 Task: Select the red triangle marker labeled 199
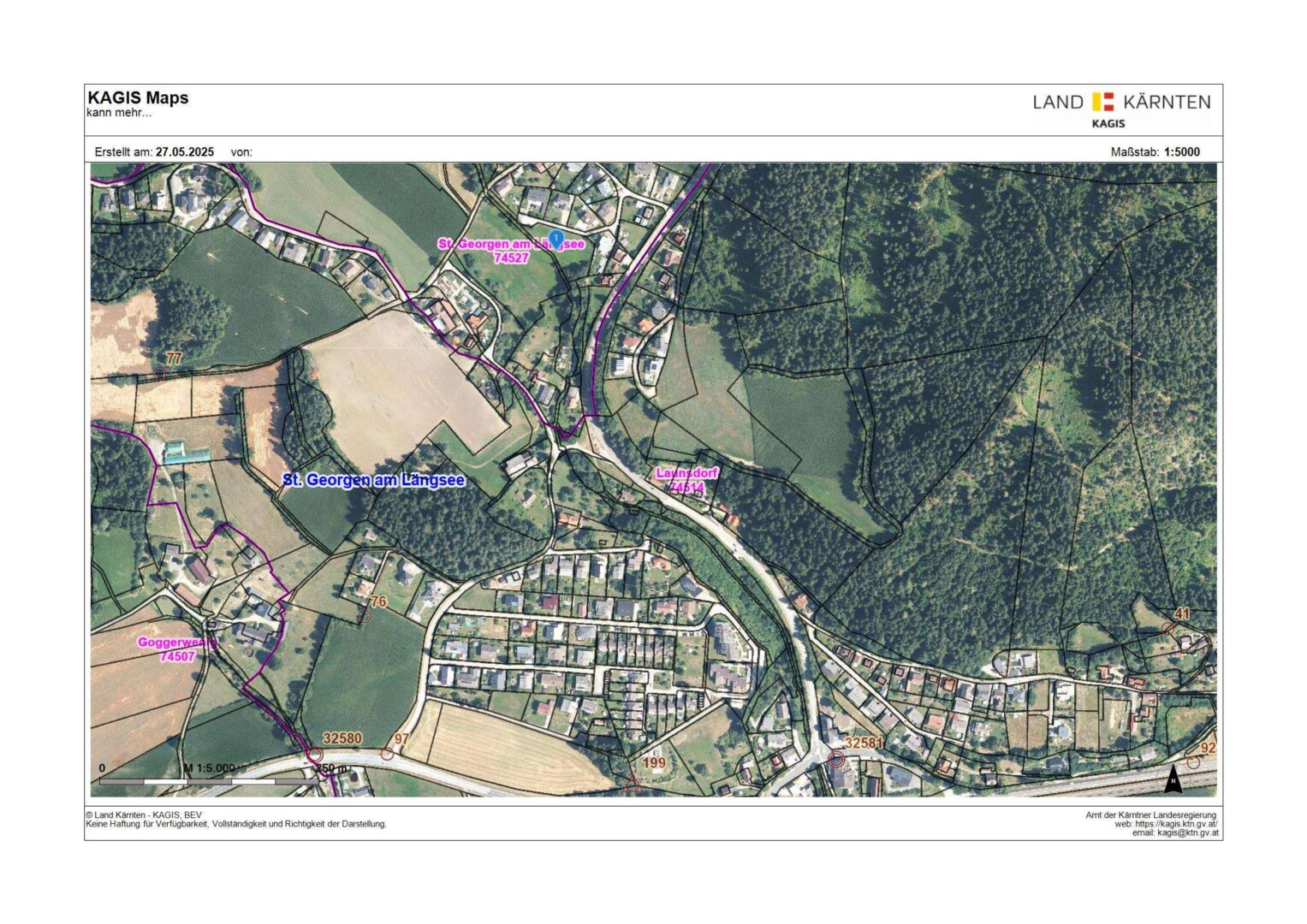coord(632,783)
